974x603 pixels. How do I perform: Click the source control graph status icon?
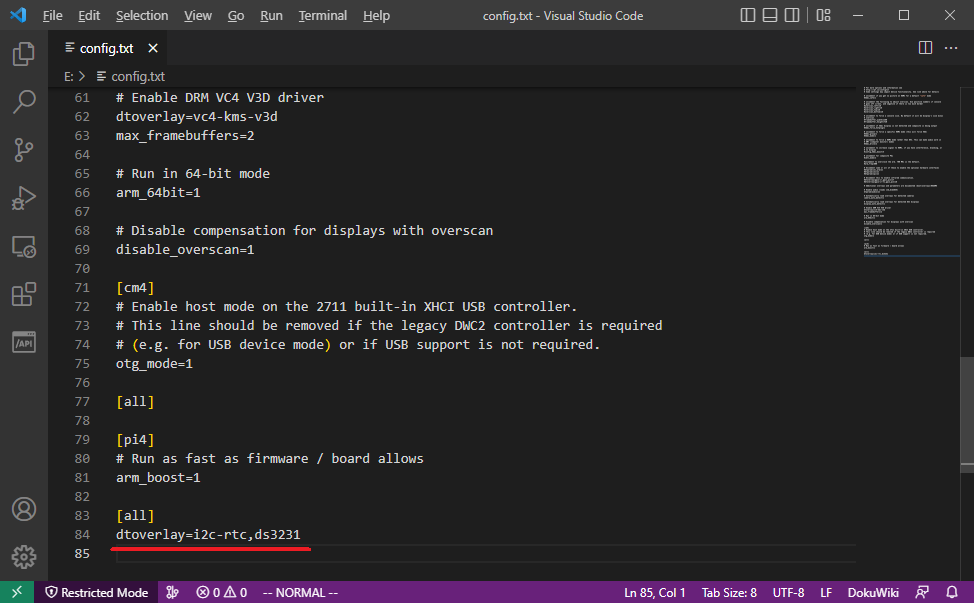click(x=173, y=592)
